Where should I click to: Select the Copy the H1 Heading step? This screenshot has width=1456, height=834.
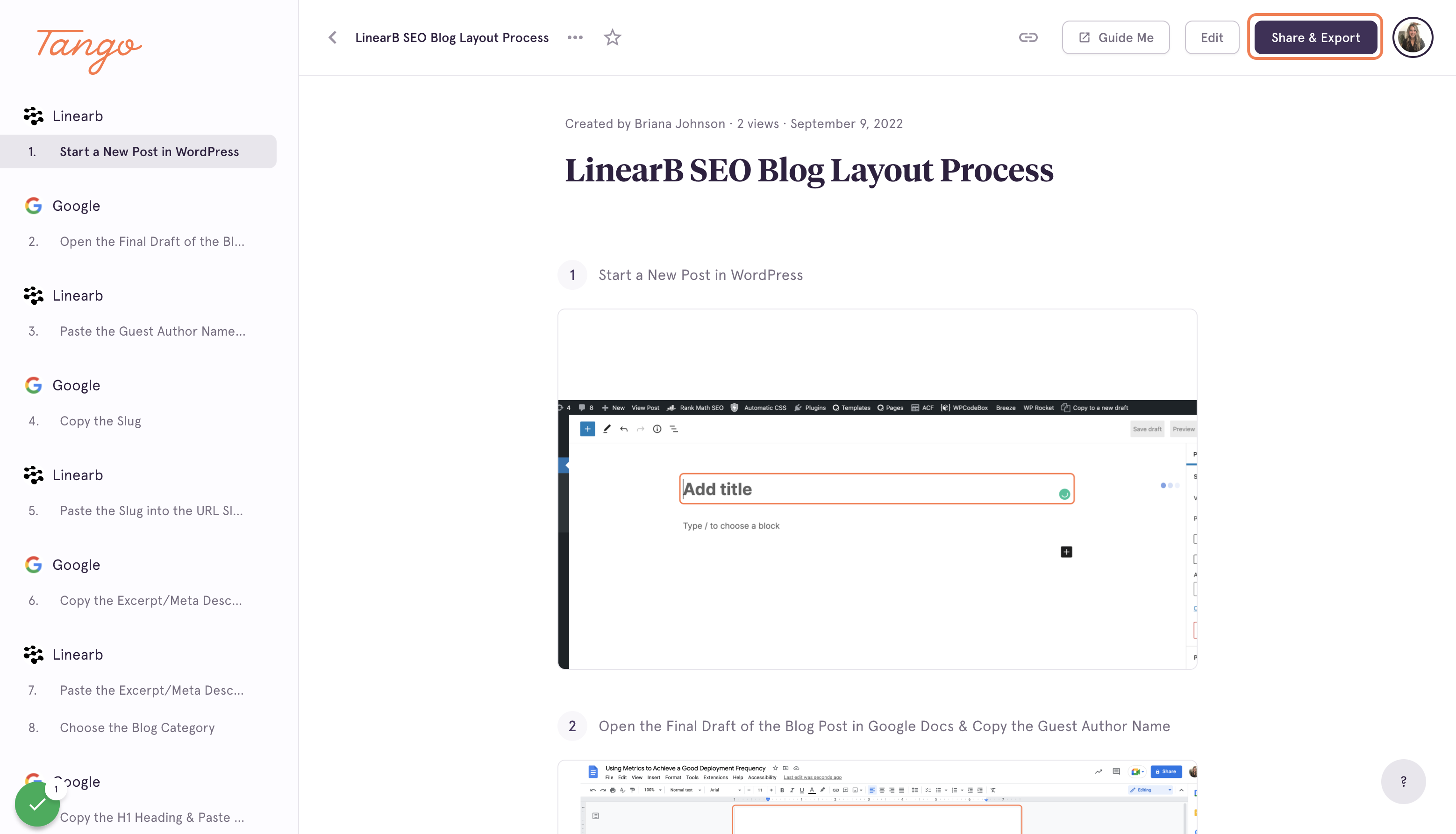(x=152, y=817)
